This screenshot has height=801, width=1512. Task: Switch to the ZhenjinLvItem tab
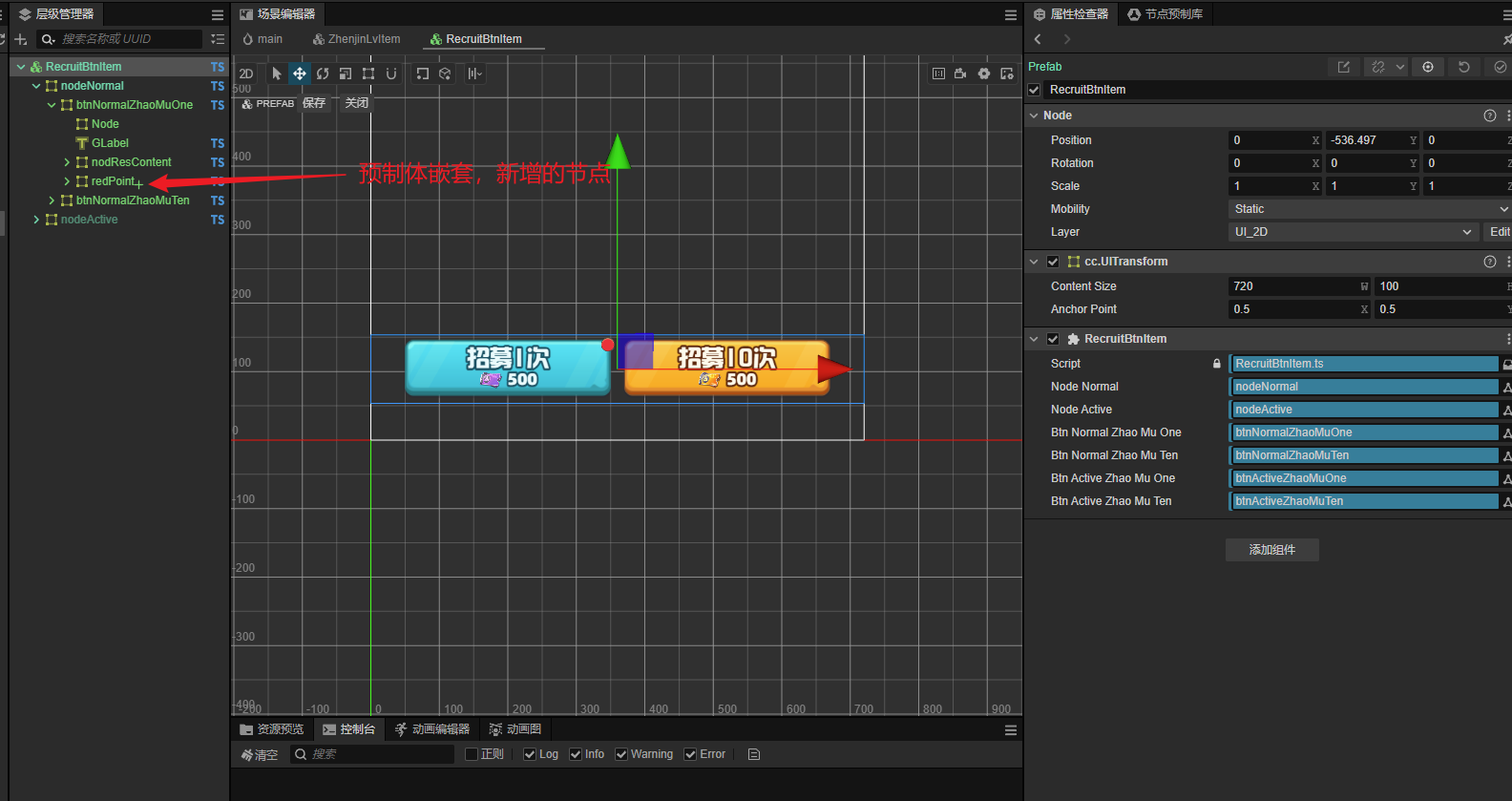(x=357, y=39)
